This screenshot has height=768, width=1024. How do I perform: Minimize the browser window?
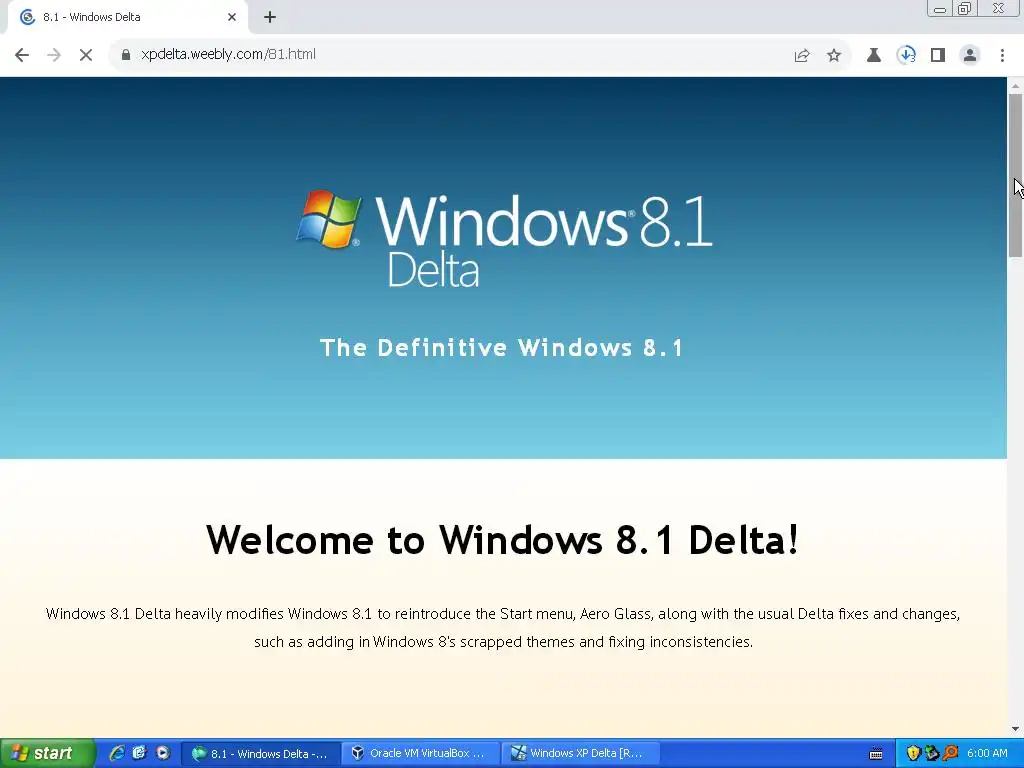point(940,8)
